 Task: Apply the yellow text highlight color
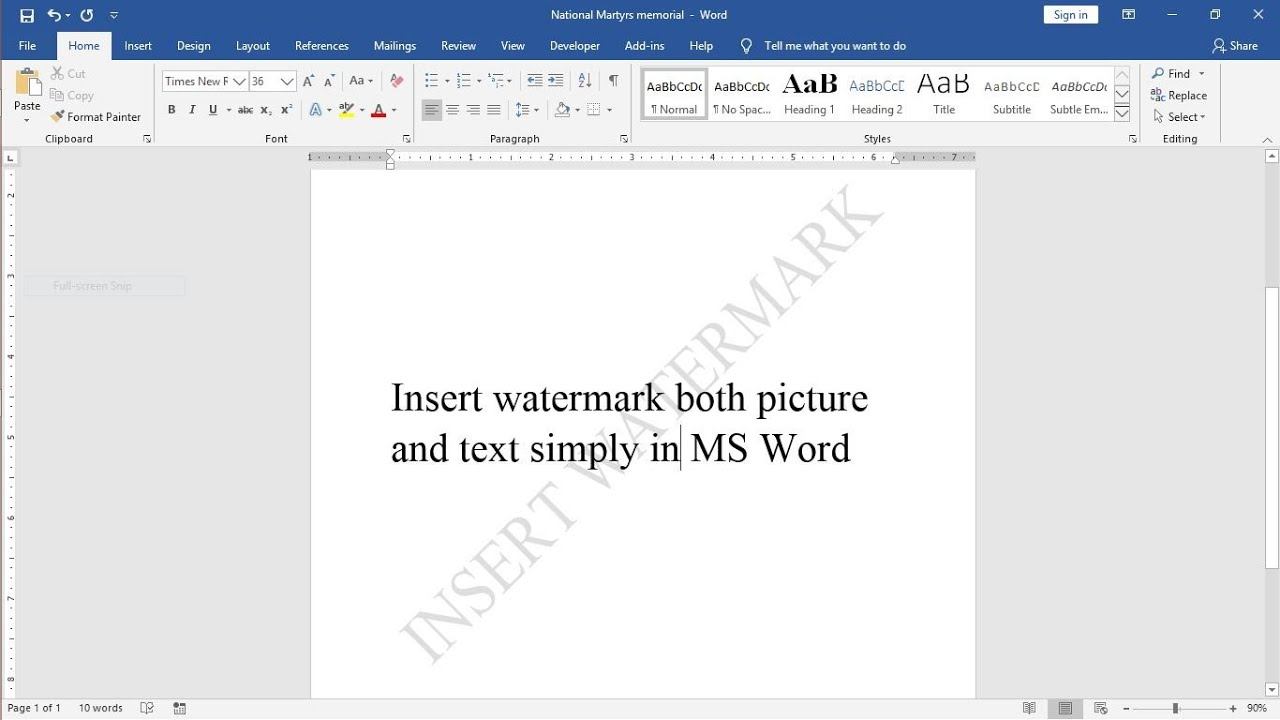[346, 110]
